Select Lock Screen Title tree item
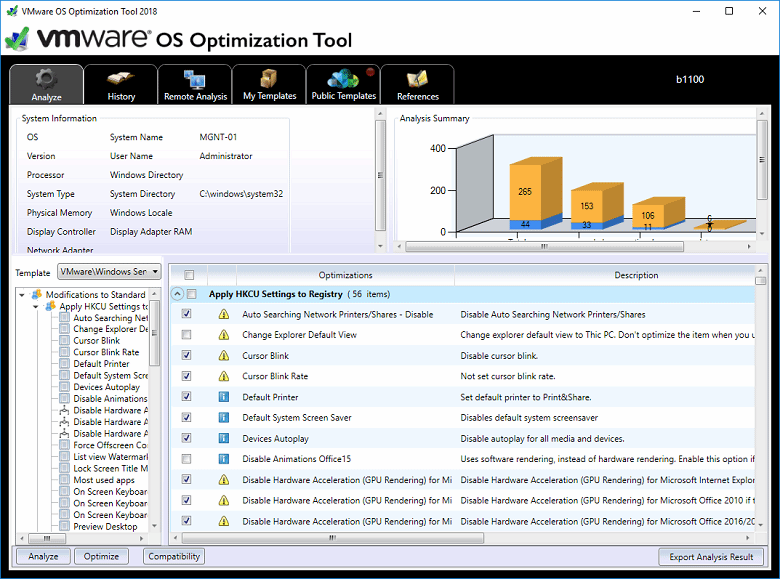 coord(110,468)
